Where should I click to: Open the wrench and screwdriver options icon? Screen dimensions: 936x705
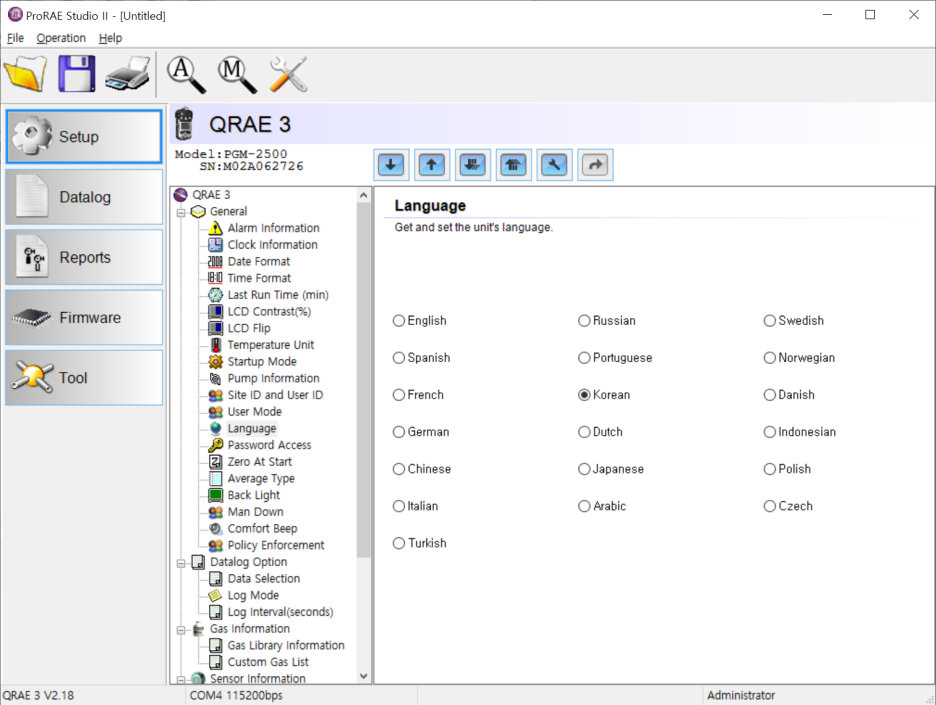(288, 74)
